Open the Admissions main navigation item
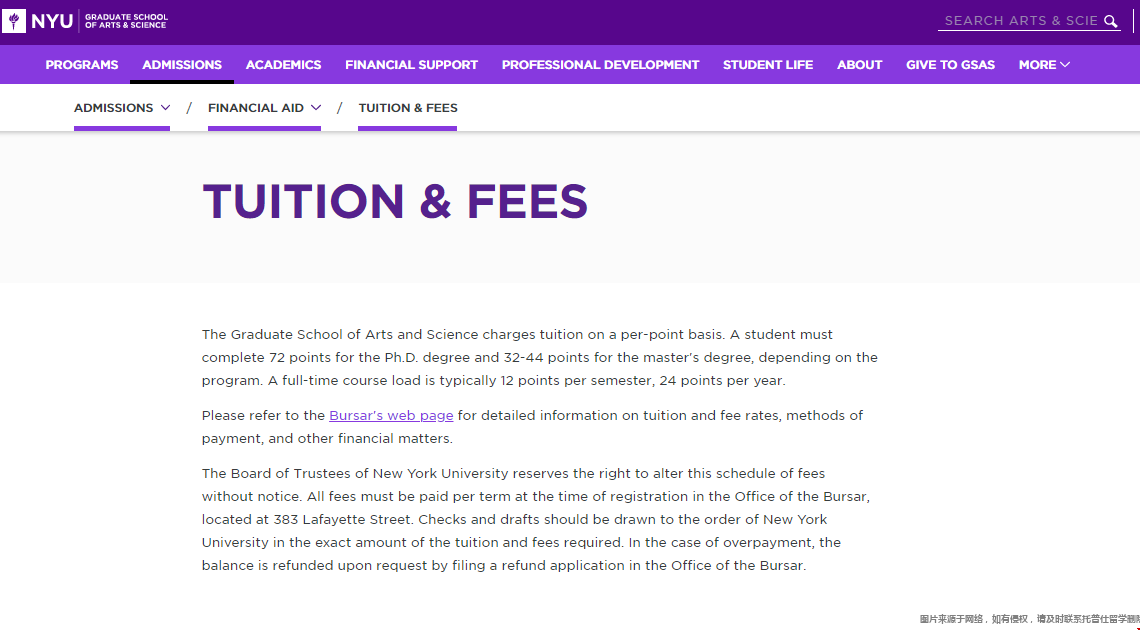 coord(182,65)
